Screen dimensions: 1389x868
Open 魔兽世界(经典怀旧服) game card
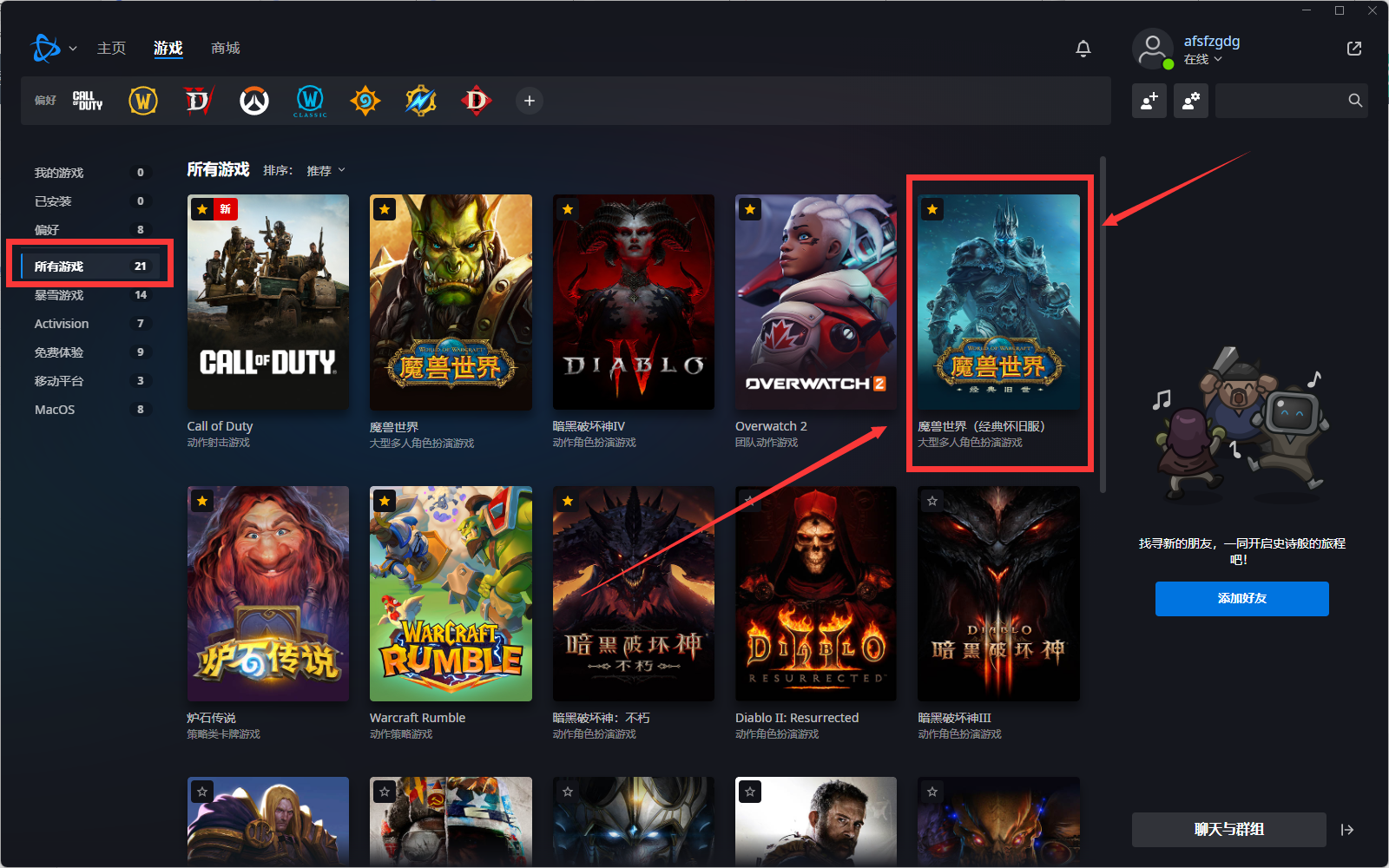click(998, 302)
